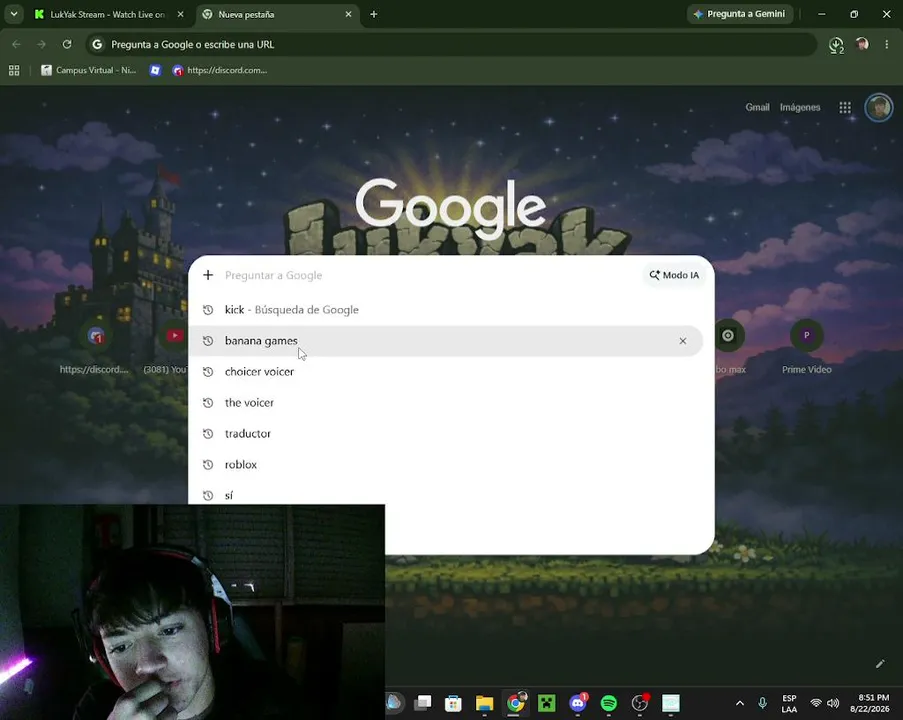Open Task View from the taskbar
This screenshot has height=720, width=903.
423,703
